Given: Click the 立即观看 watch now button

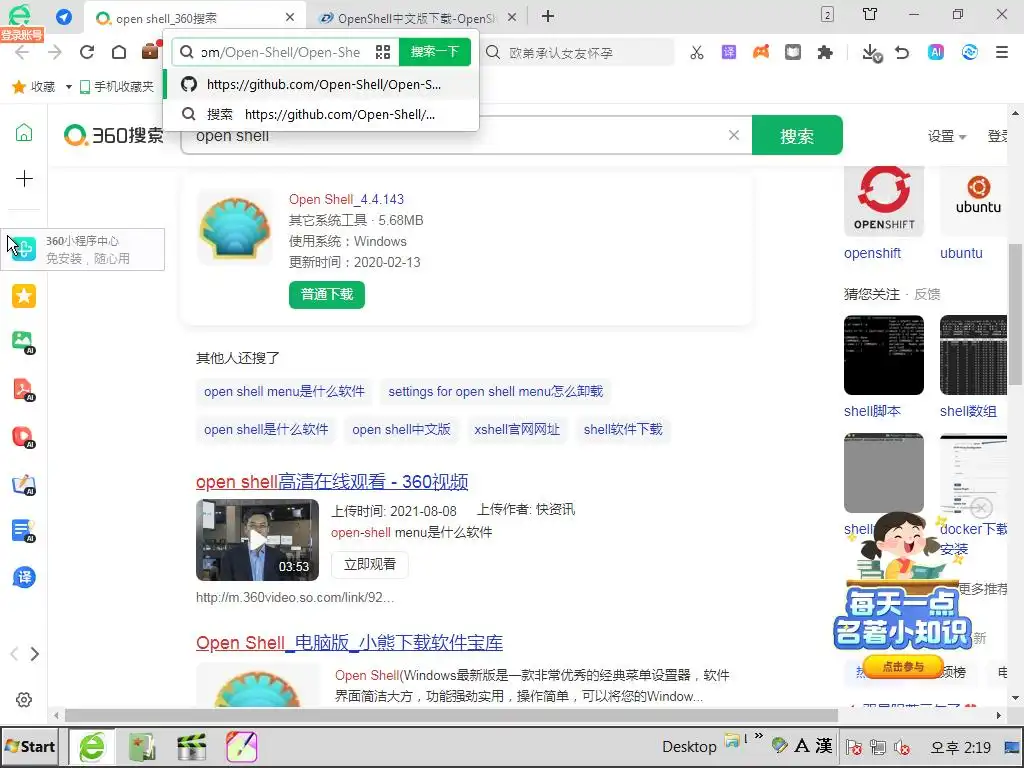Looking at the screenshot, I should (x=370, y=564).
